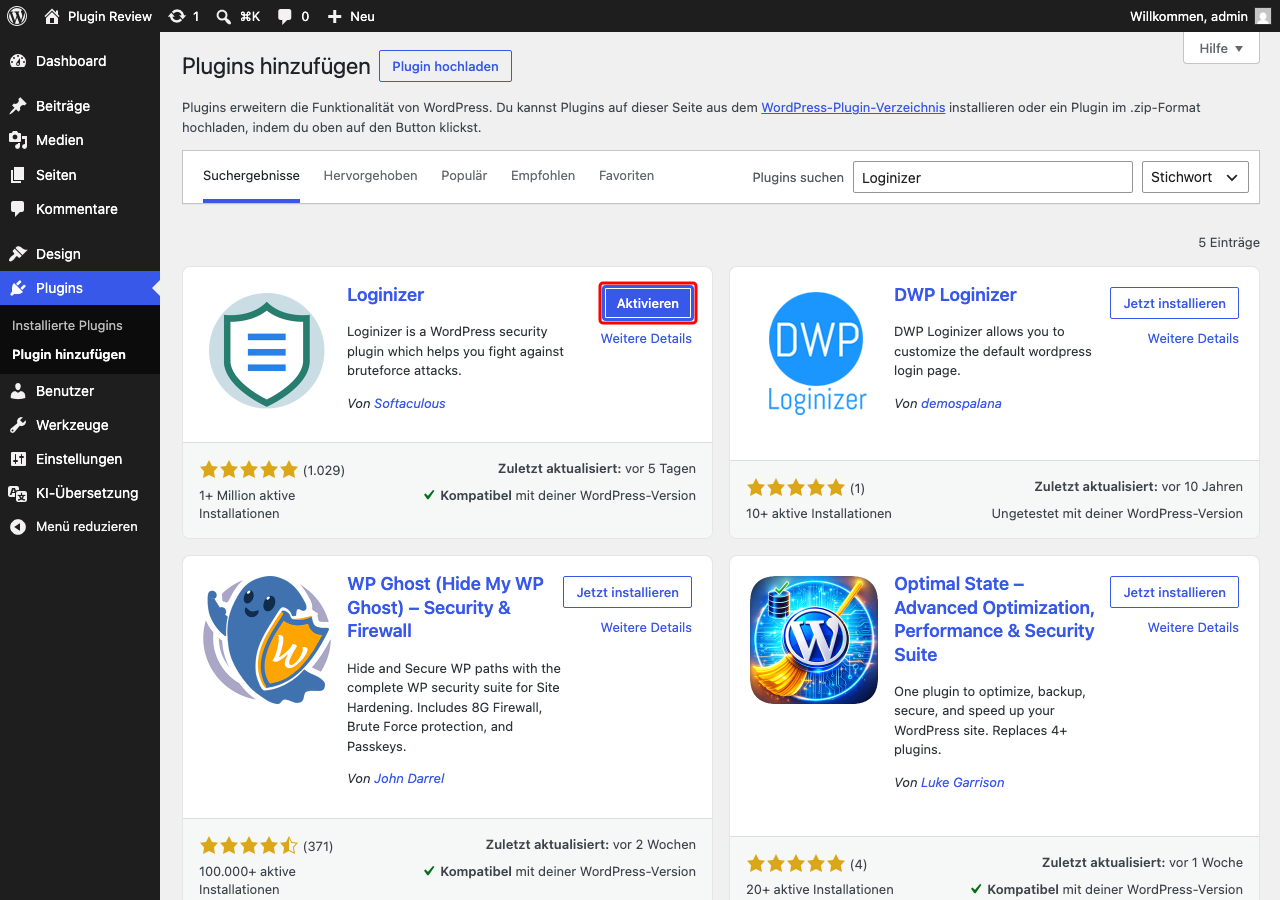Click the Dashboard gauge icon
This screenshot has height=900, width=1280.
pyautogui.click(x=18, y=61)
